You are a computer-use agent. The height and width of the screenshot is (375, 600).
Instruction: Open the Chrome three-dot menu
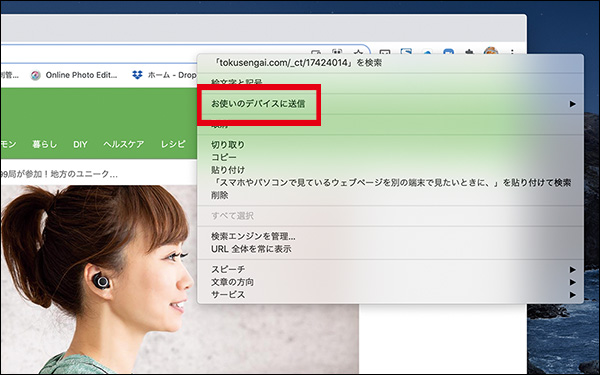(512, 53)
